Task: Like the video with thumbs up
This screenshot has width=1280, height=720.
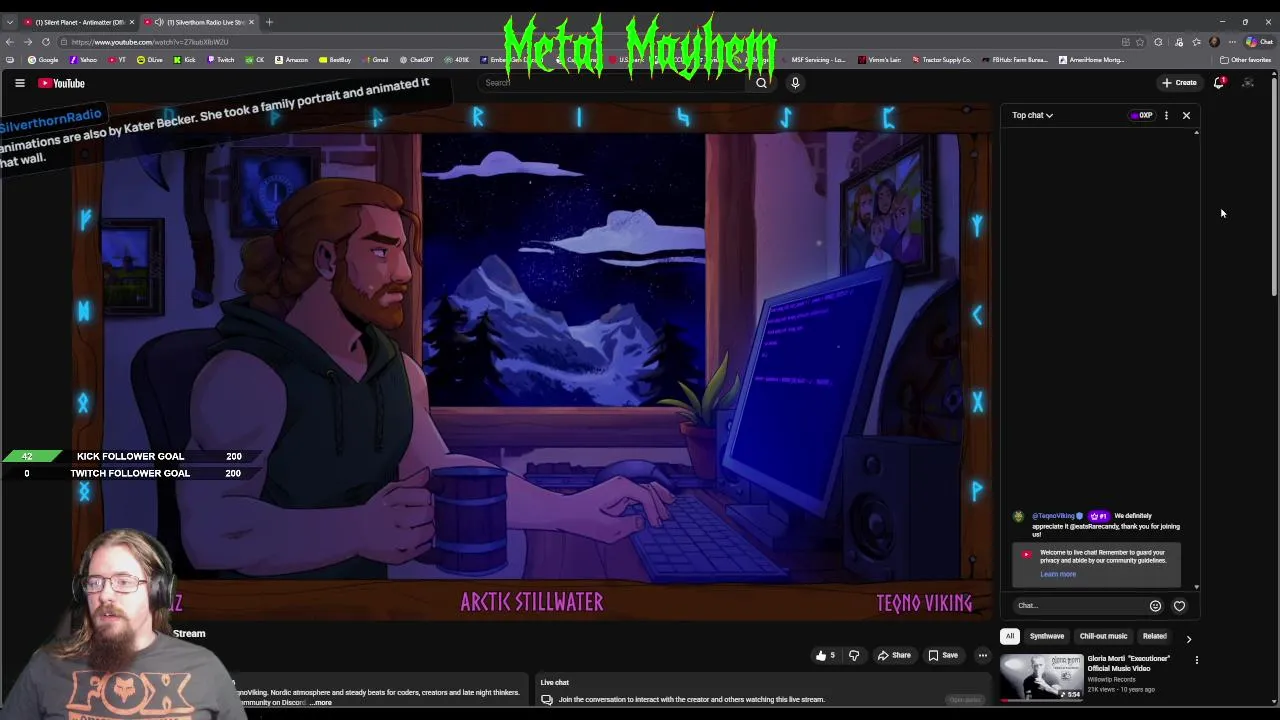Action: coord(826,656)
